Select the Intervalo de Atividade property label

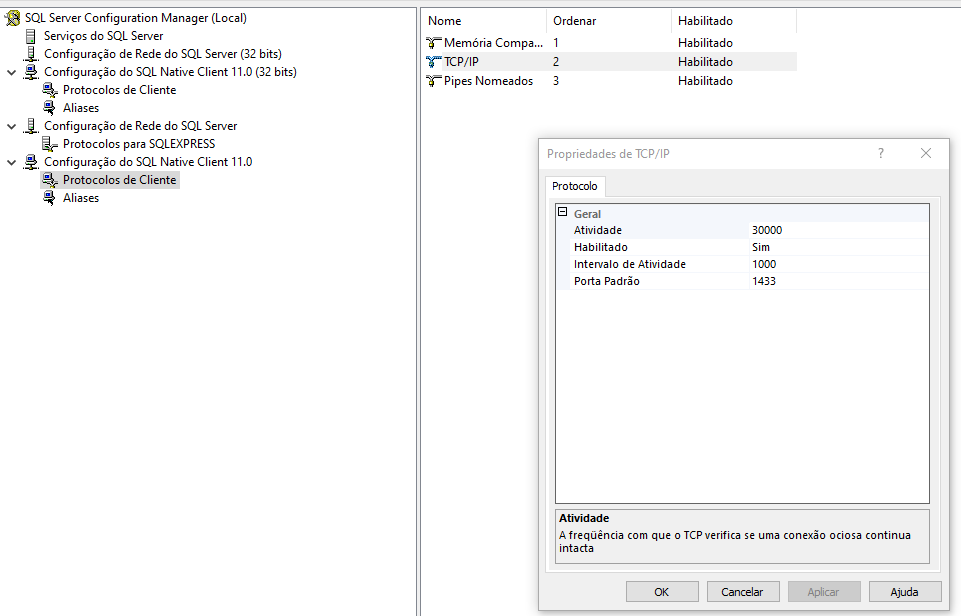coord(629,265)
